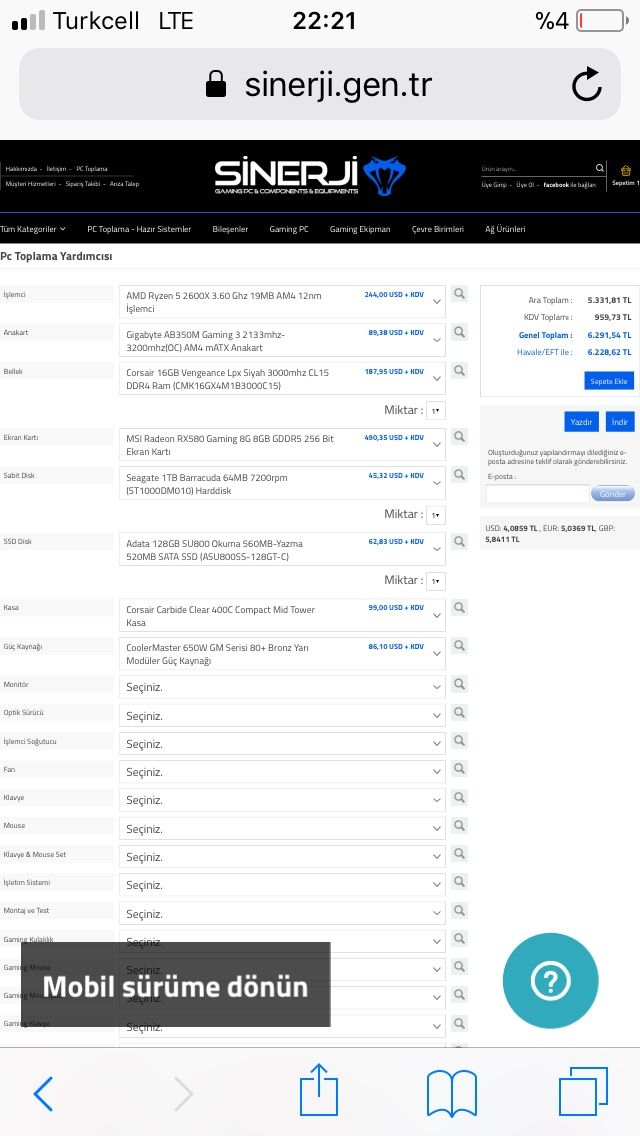
Task: Search processors with İşlemci magnifier icon
Action: [460, 294]
